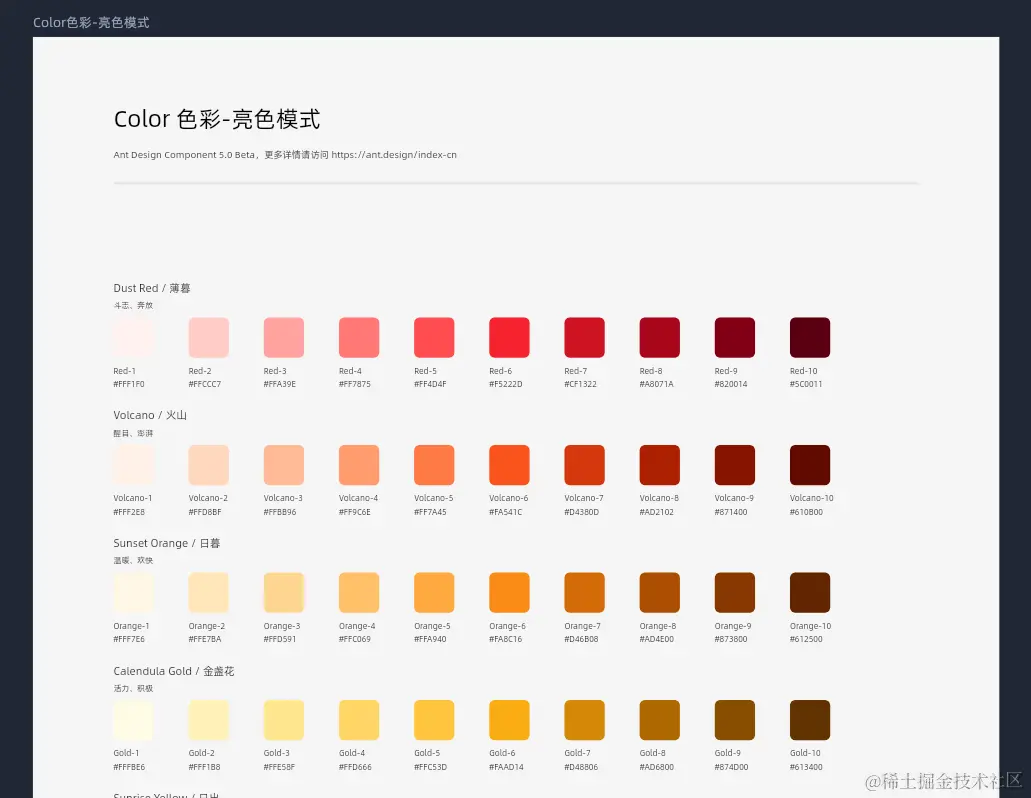Open the https://ant.design/index-cn link
Screen dimensions: 1031x798
tap(394, 155)
